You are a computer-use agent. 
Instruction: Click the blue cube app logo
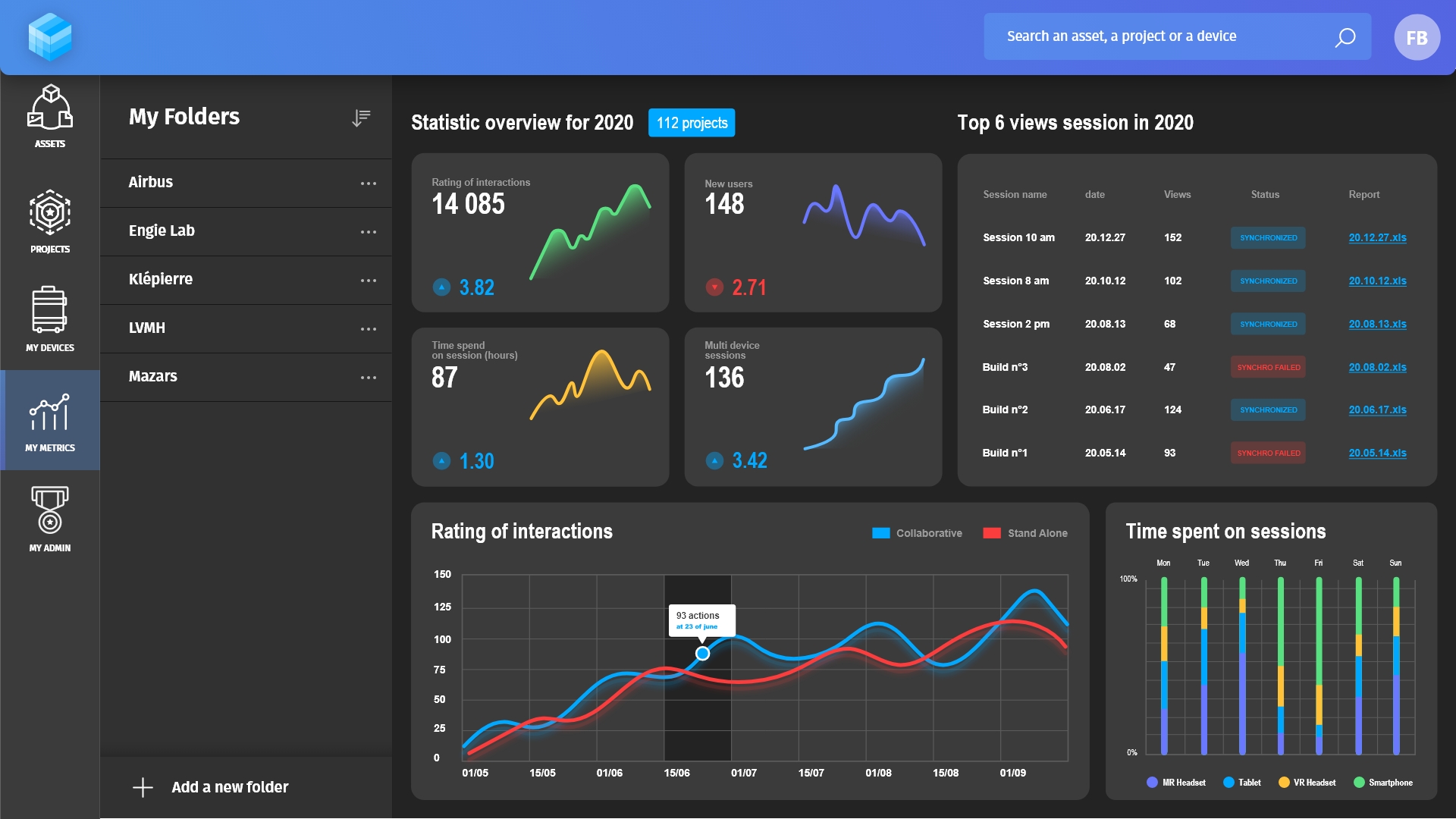tap(50, 37)
